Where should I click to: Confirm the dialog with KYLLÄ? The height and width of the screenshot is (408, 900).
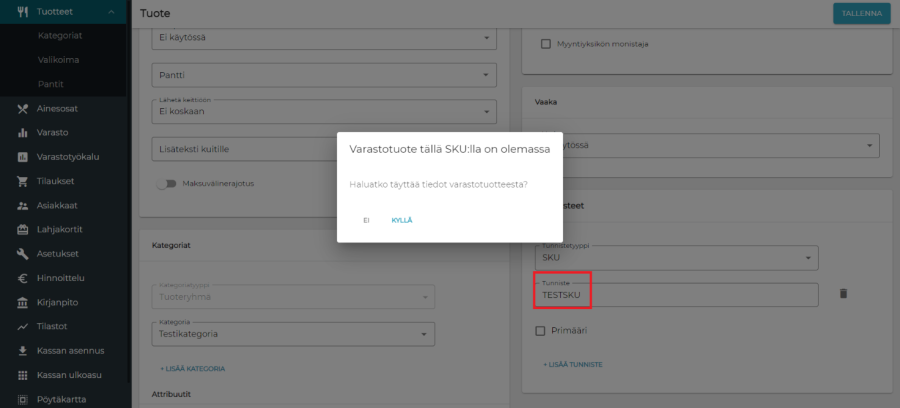click(402, 220)
